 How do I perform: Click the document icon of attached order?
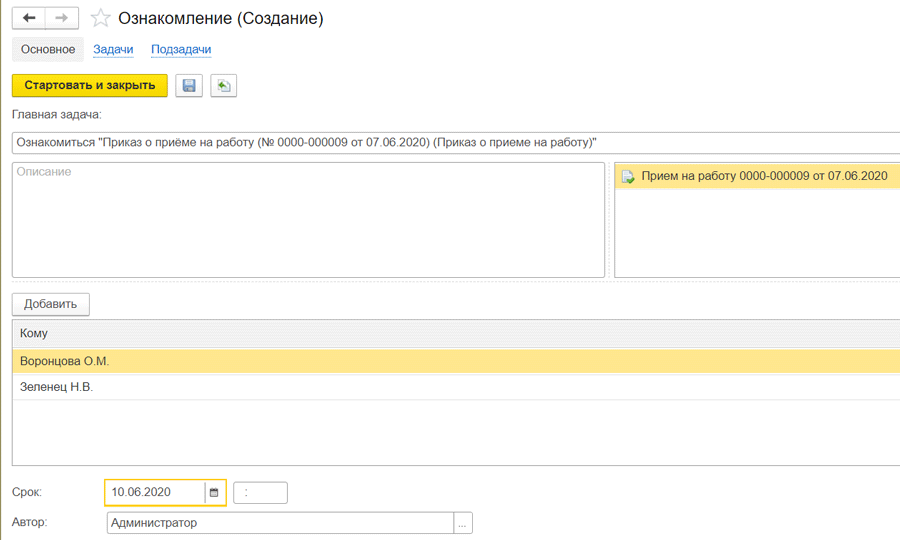[628, 177]
